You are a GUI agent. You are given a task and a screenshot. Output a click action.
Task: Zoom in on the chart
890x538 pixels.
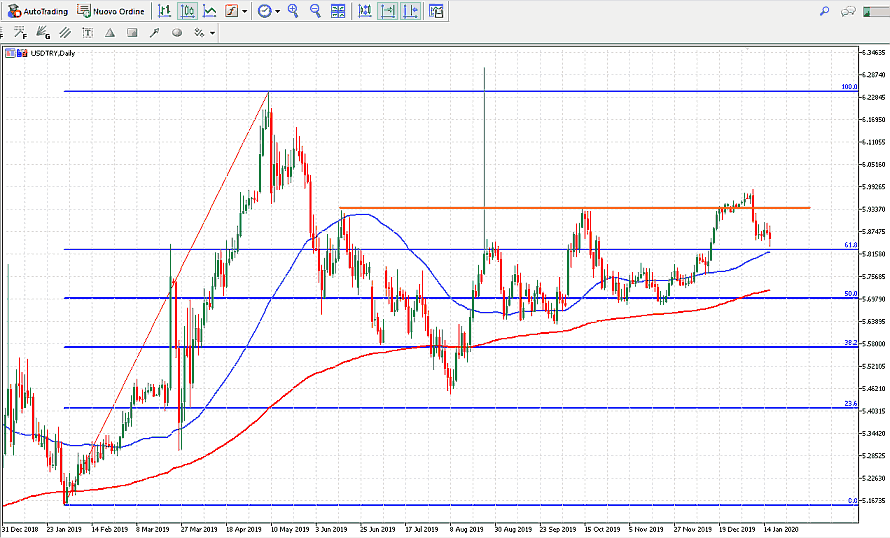coord(293,11)
